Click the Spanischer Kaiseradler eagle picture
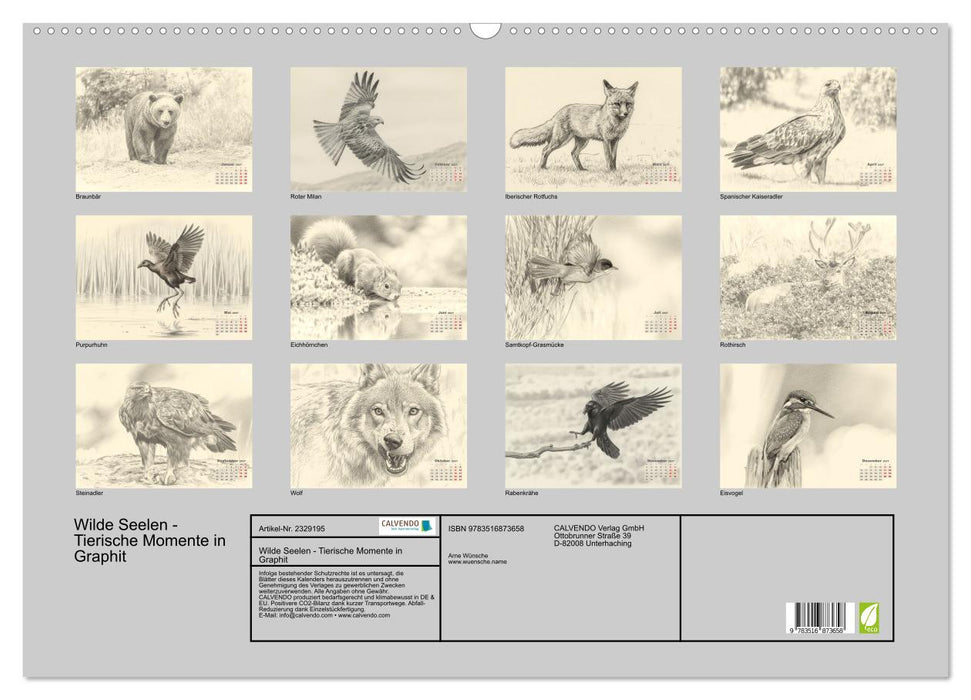Viewport: 971px width, 700px height. [808, 129]
